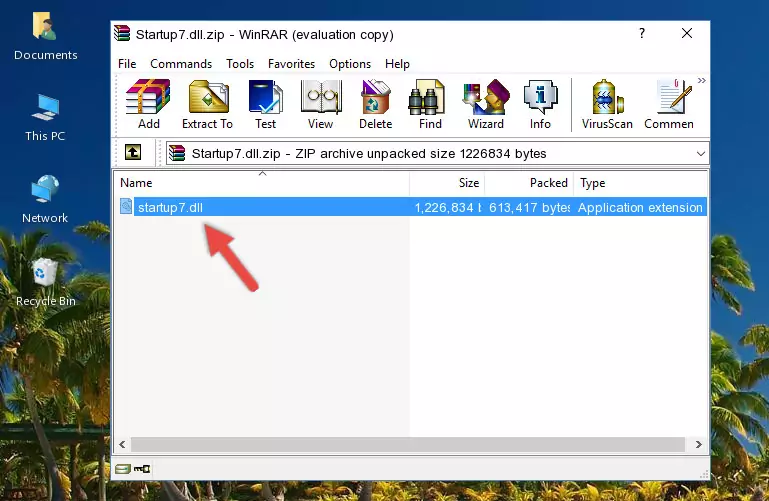
Task: Click the title bar help question mark
Action: coord(642,33)
